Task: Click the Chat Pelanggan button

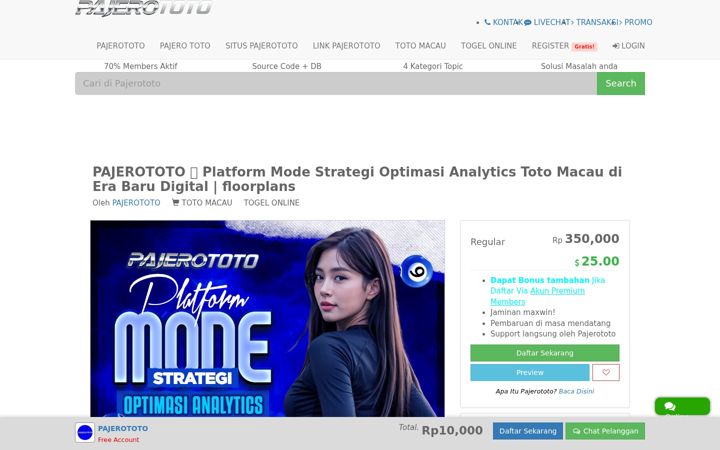Action: (x=605, y=431)
